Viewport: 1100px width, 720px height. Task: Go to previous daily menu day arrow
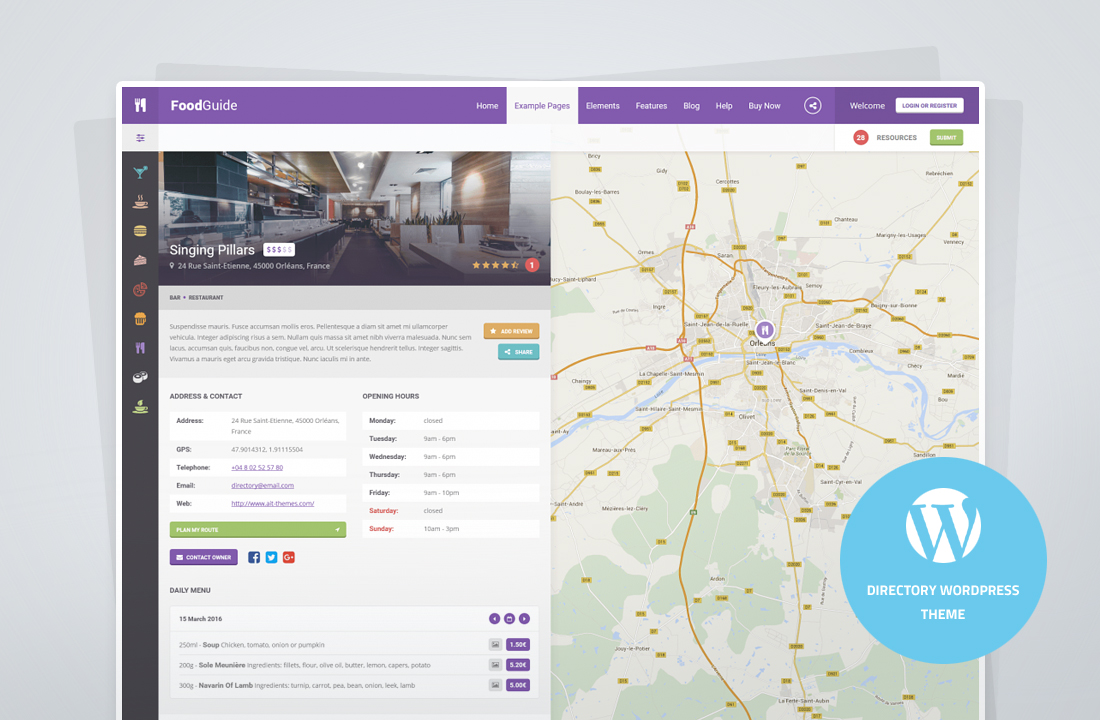click(495, 618)
